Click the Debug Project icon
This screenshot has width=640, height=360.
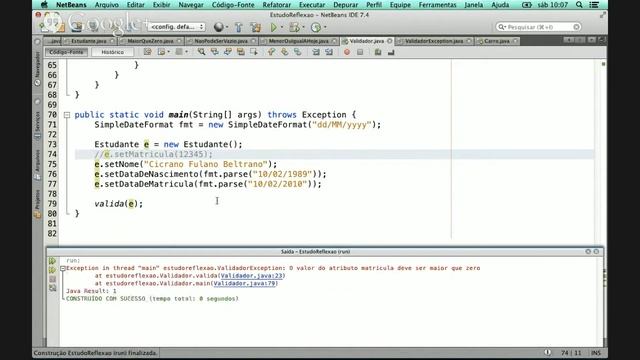(294, 27)
